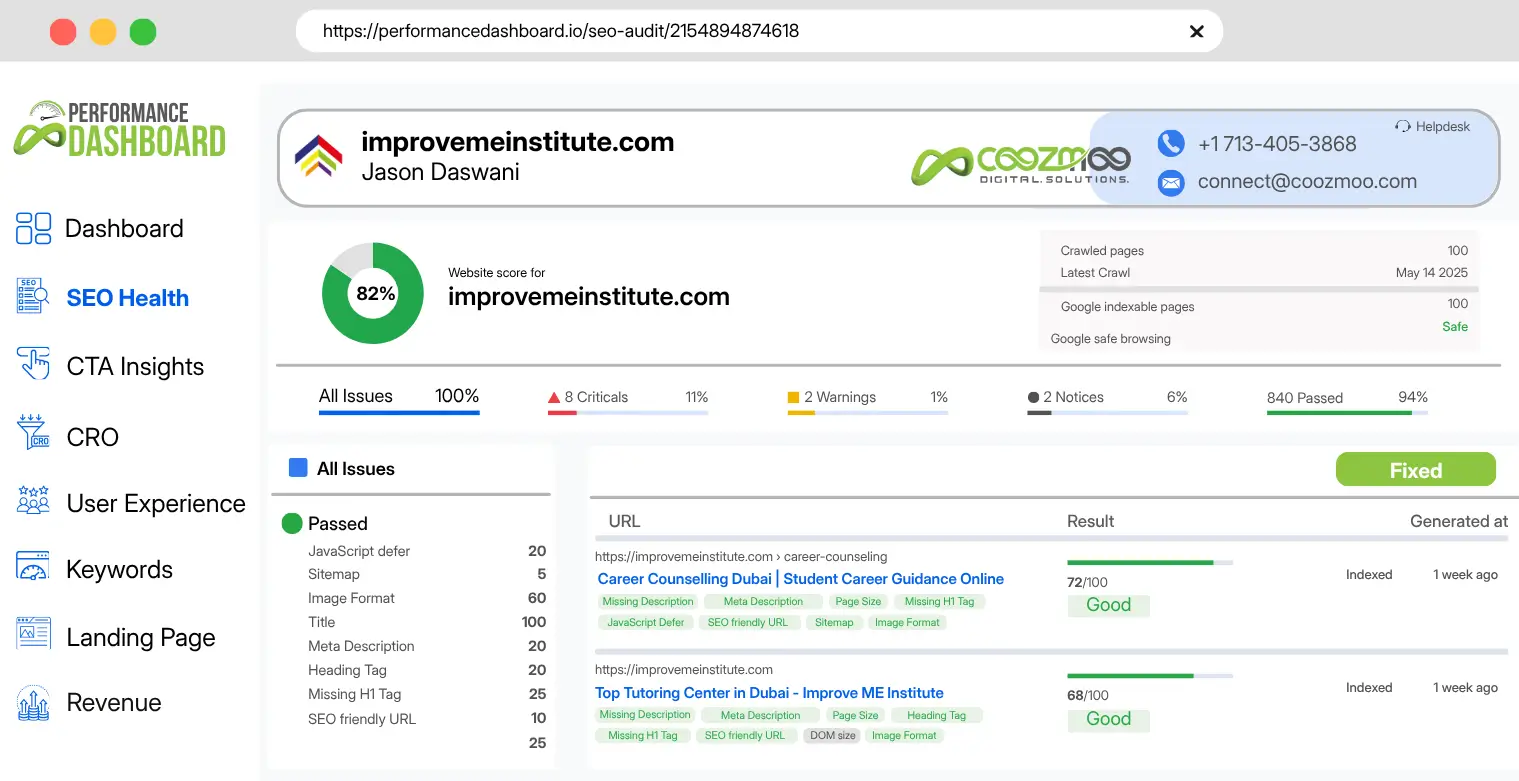This screenshot has width=1519, height=781.
Task: Click the green Passed circle icon
Action: 292,523
